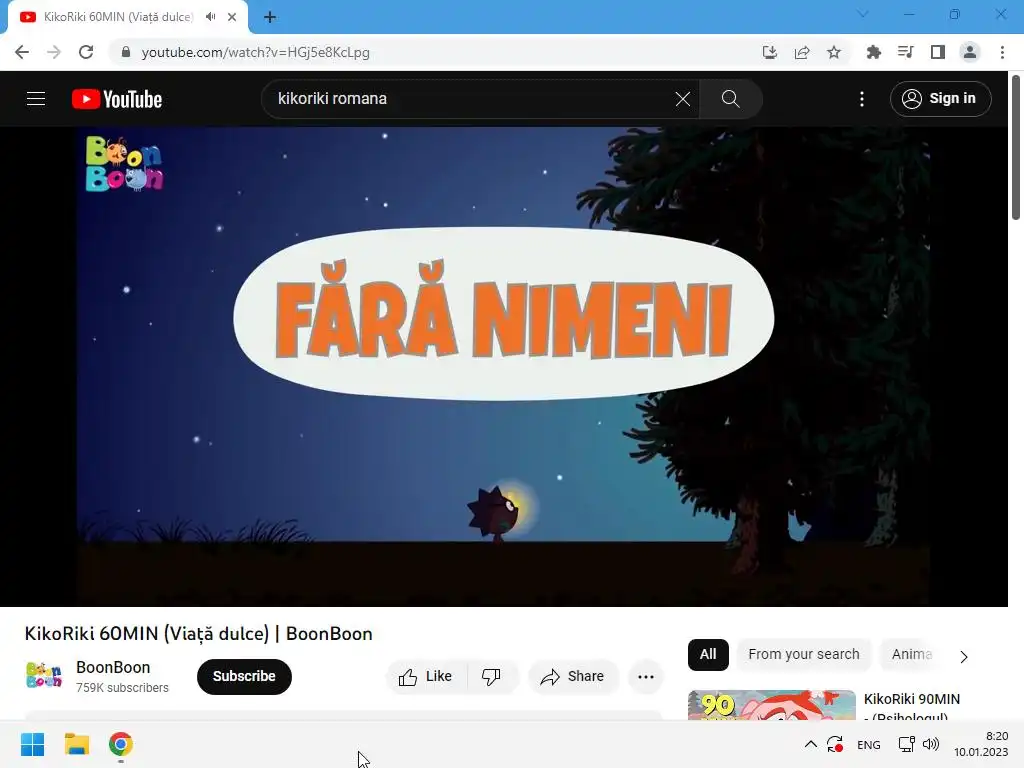Open Chrome three-dot menu
This screenshot has height=768, width=1024.
click(x=1002, y=52)
